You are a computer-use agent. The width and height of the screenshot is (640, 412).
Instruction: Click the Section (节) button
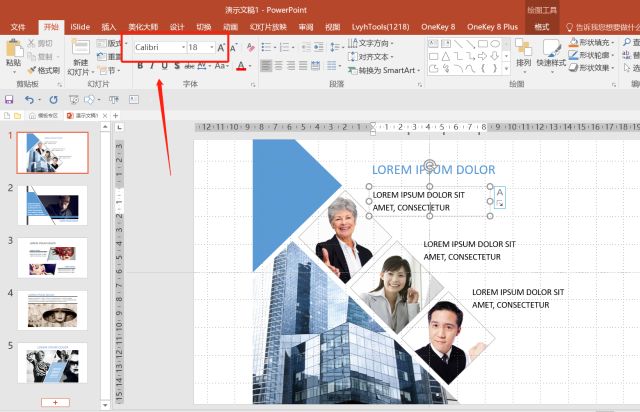[x=109, y=71]
